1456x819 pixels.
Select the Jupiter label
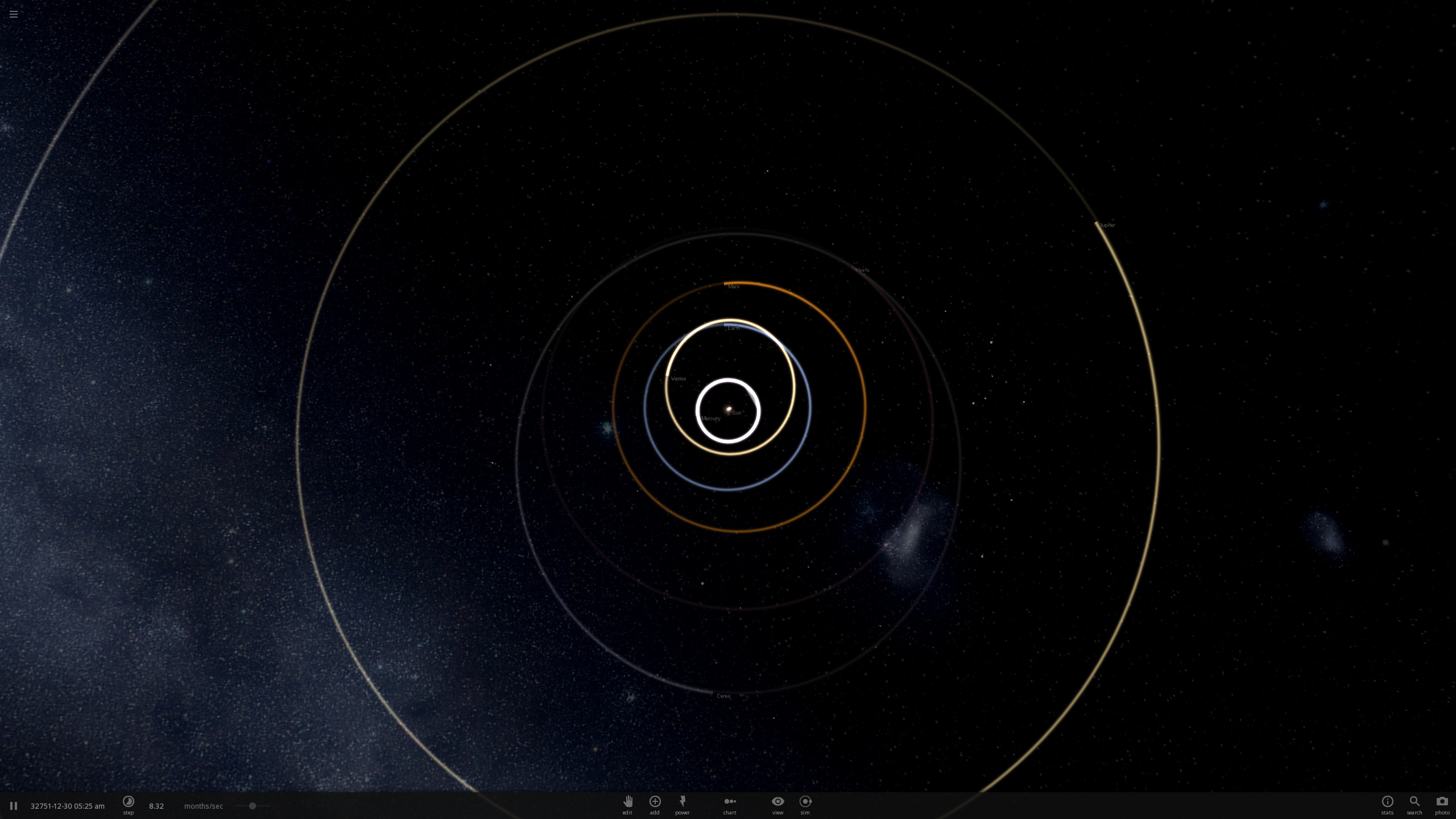point(1107,225)
